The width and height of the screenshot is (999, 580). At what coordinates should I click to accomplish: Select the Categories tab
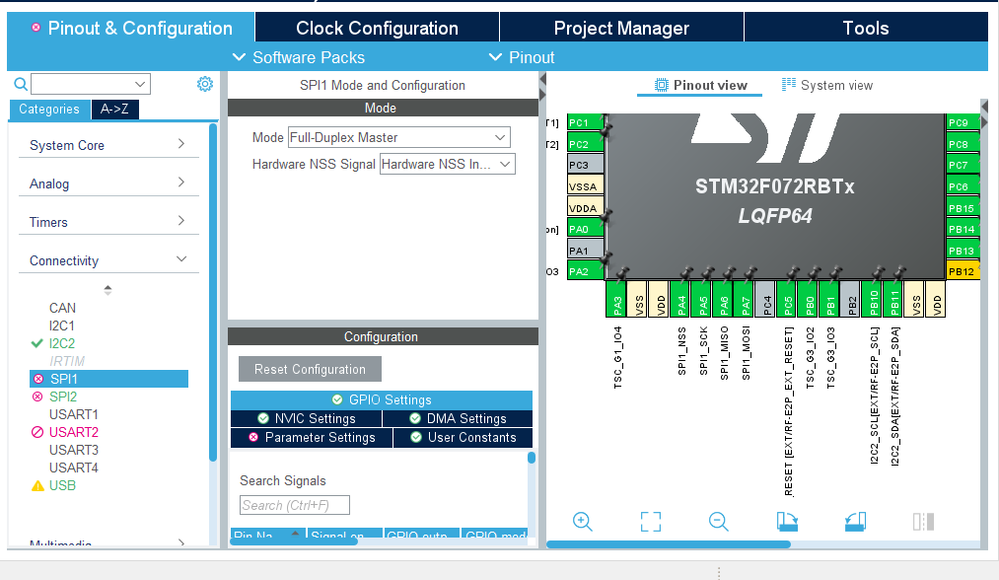click(x=49, y=109)
